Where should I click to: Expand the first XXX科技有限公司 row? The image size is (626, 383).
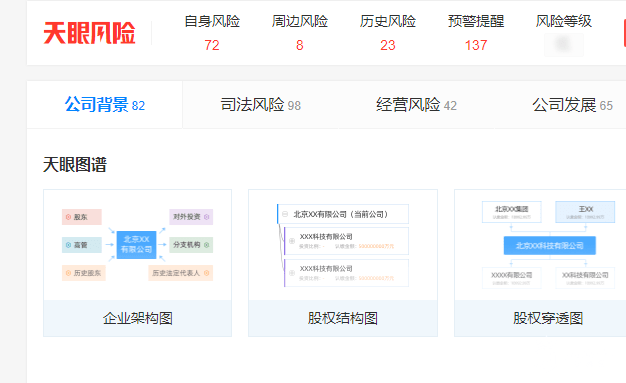point(292,241)
